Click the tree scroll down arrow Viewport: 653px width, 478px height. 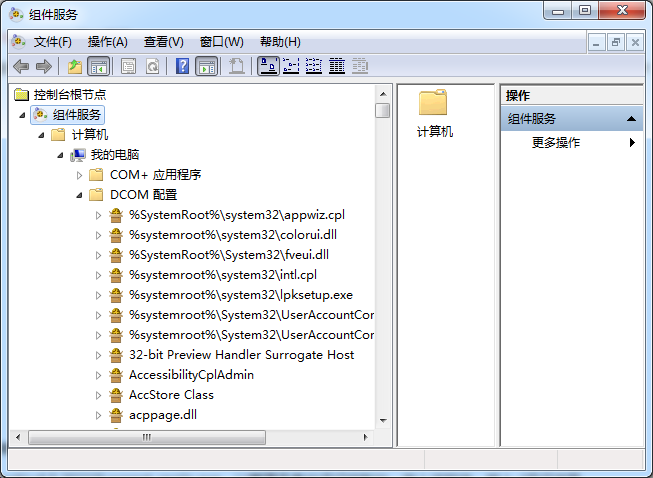point(383,421)
